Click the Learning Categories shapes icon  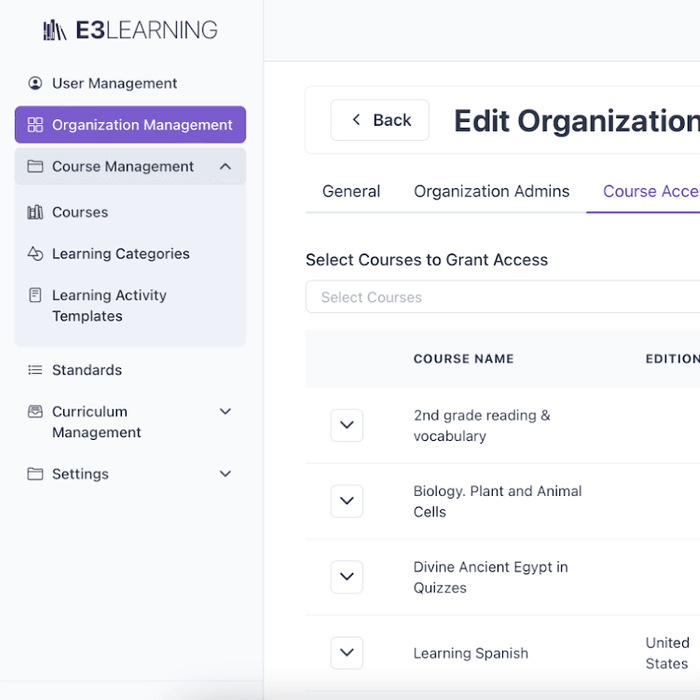click(x=35, y=254)
